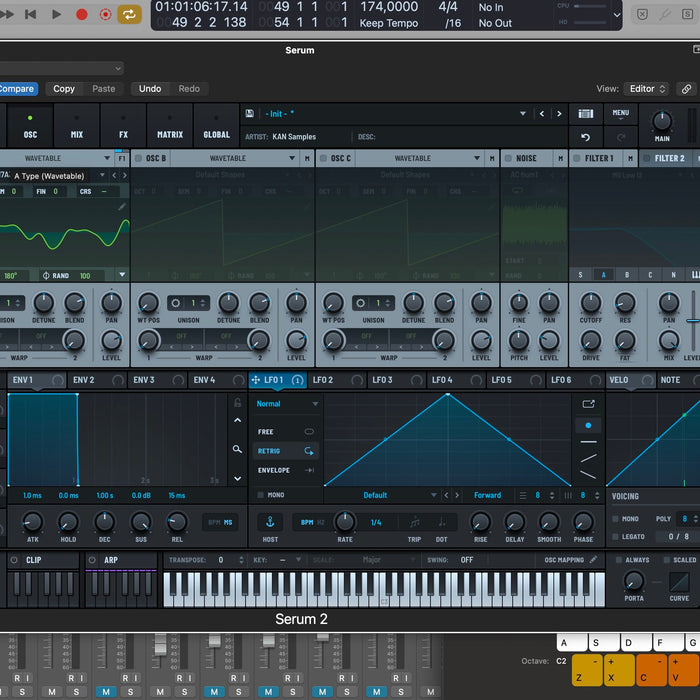The width and height of the screenshot is (700, 700).
Task: Enable the NOISE oscillator
Action: 508,158
